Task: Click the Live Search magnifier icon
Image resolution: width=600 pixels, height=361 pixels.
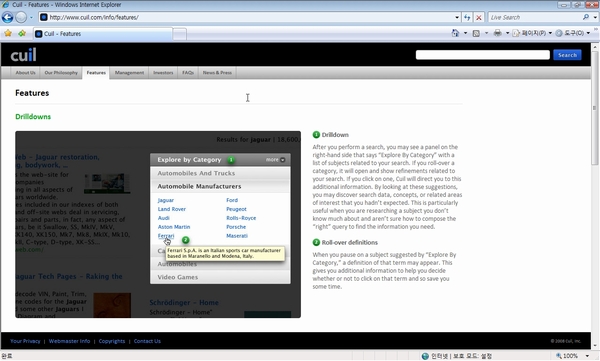Action: [x=586, y=17]
